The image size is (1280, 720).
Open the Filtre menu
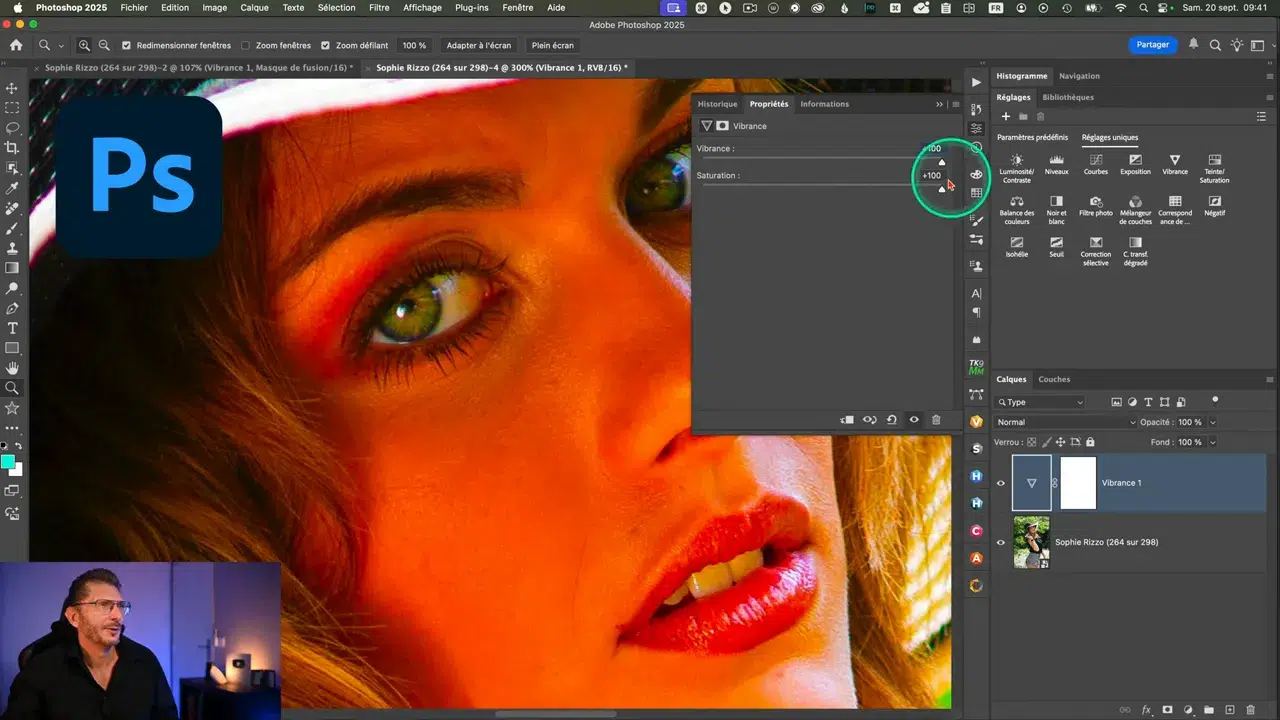(x=379, y=7)
